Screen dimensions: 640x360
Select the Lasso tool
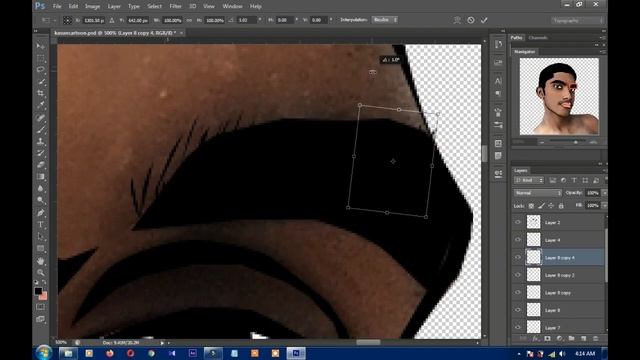coord(40,70)
